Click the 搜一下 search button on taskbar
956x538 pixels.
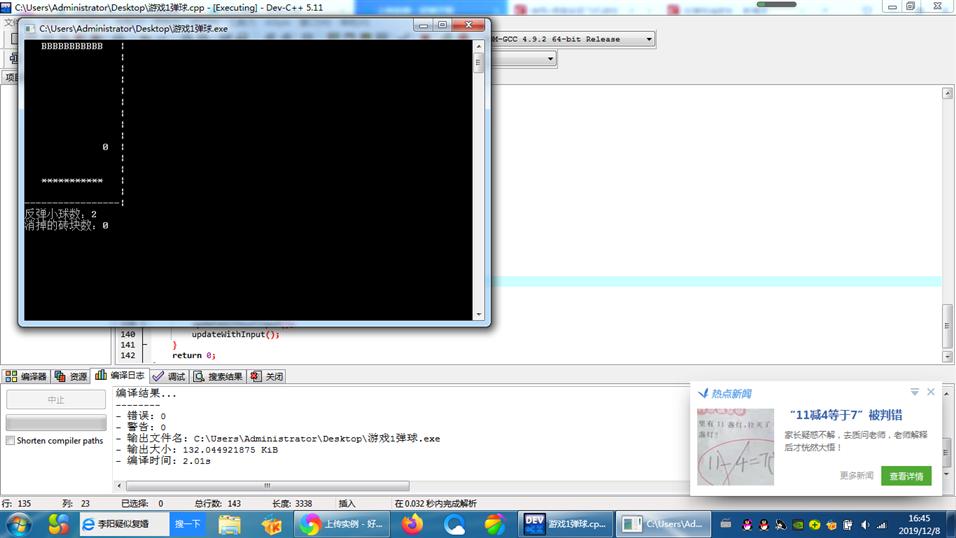tap(188, 524)
